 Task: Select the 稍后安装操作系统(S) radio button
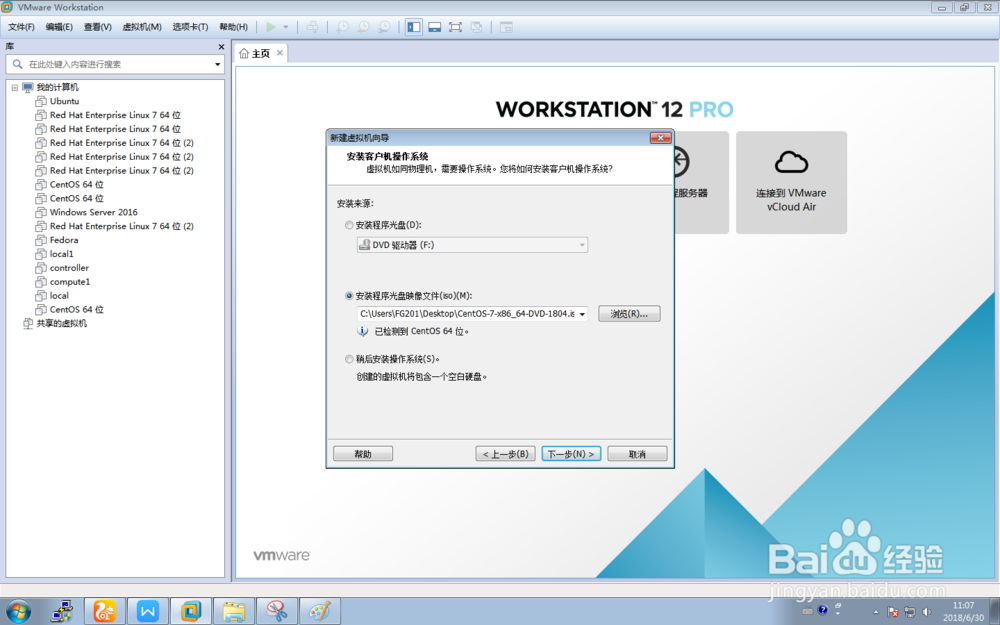(x=349, y=359)
